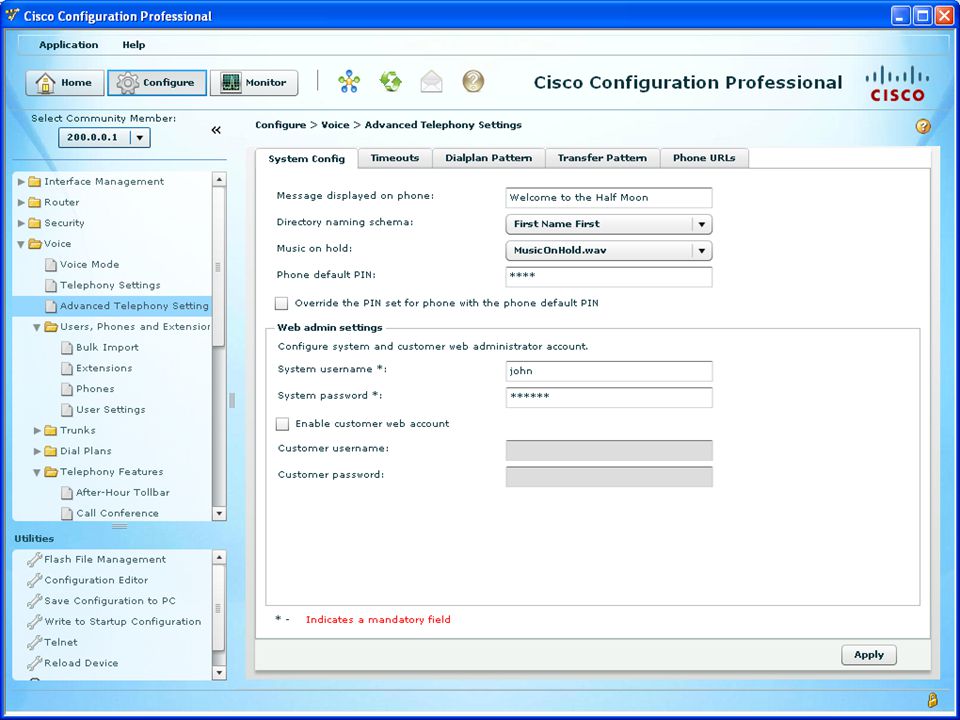Switch to the Phone URLs tab
The width and height of the screenshot is (960, 720).
[704, 158]
